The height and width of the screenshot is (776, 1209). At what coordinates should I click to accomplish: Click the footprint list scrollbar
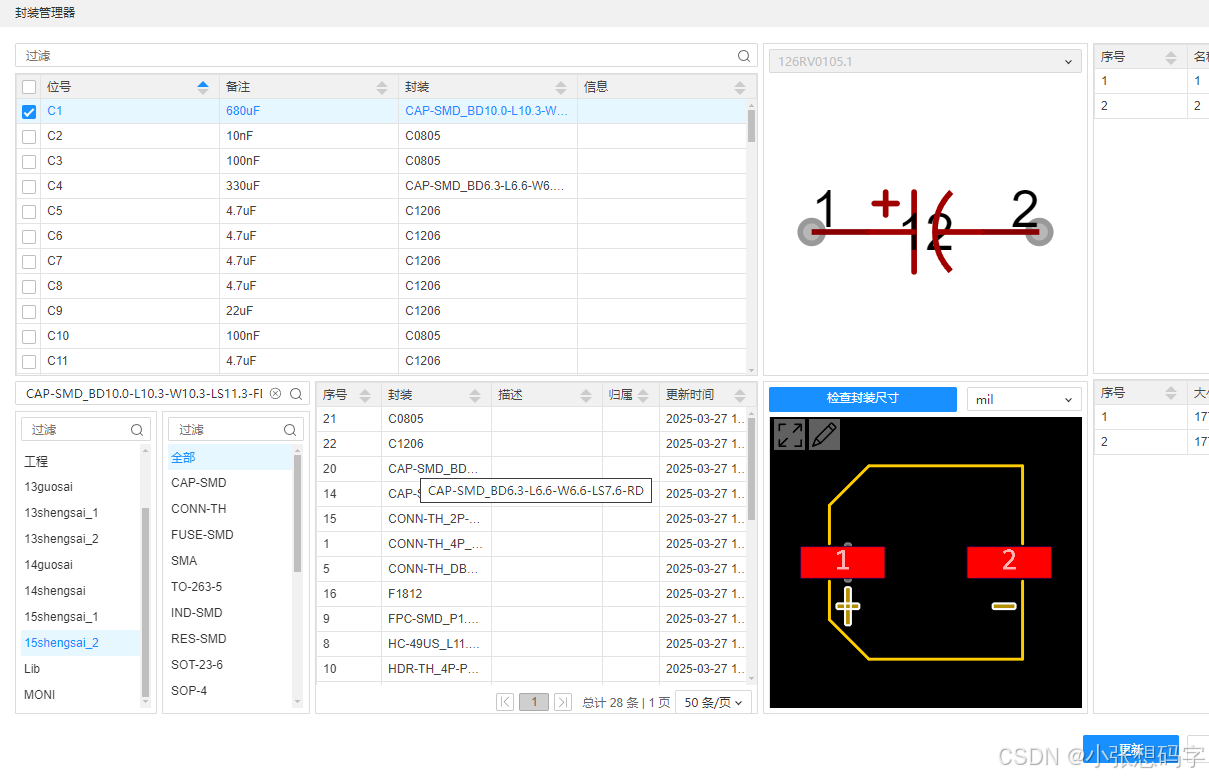(751, 468)
